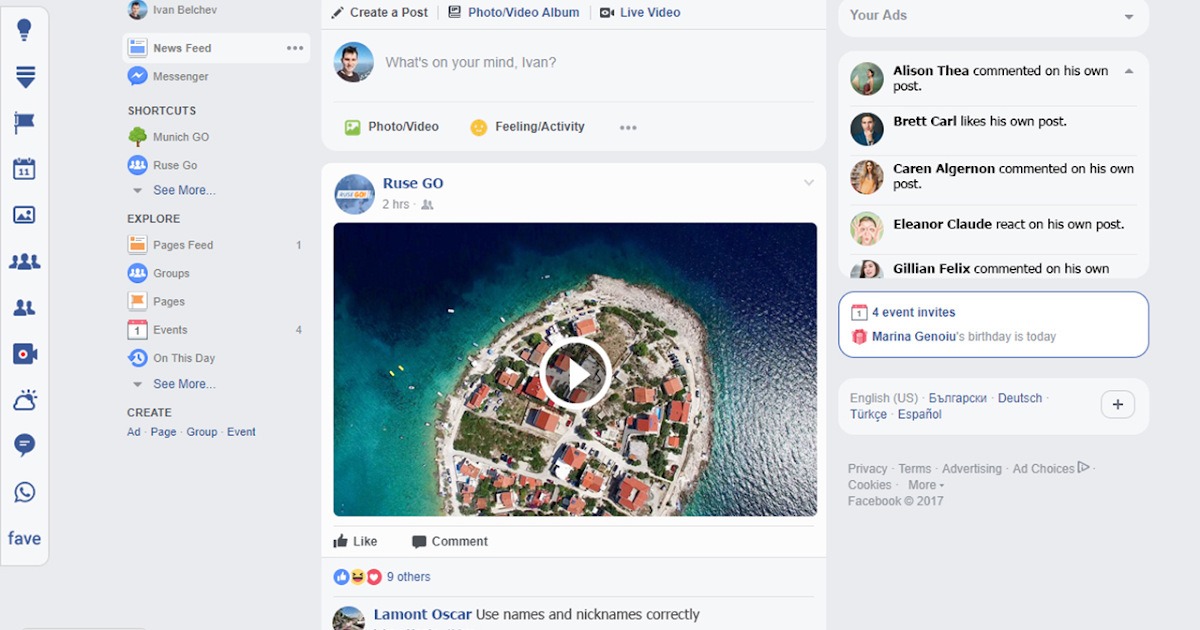Open the Ad Choices footer link
Image resolution: width=1200 pixels, height=630 pixels.
[1043, 469]
